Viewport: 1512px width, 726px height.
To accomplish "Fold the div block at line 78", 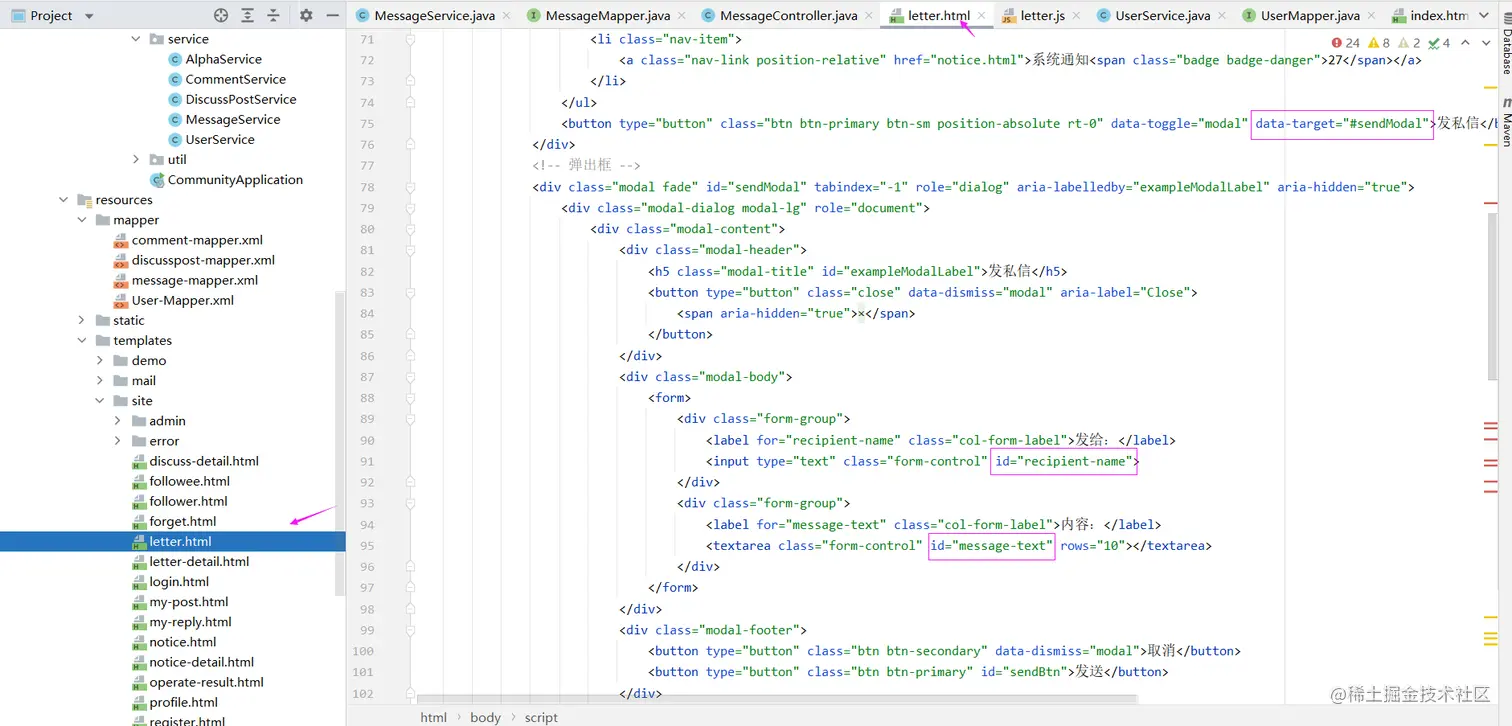I will [x=410, y=187].
